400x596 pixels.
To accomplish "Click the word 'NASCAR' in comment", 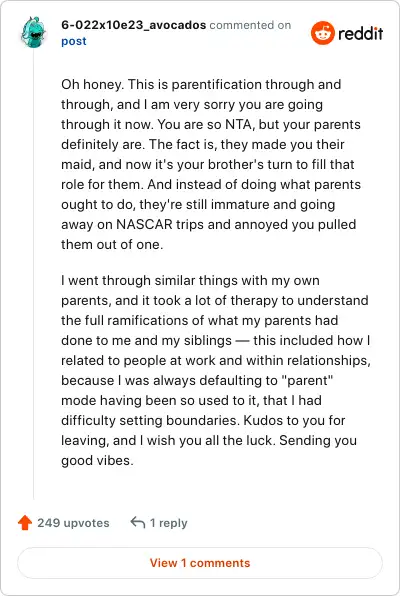I will (x=144, y=224).
